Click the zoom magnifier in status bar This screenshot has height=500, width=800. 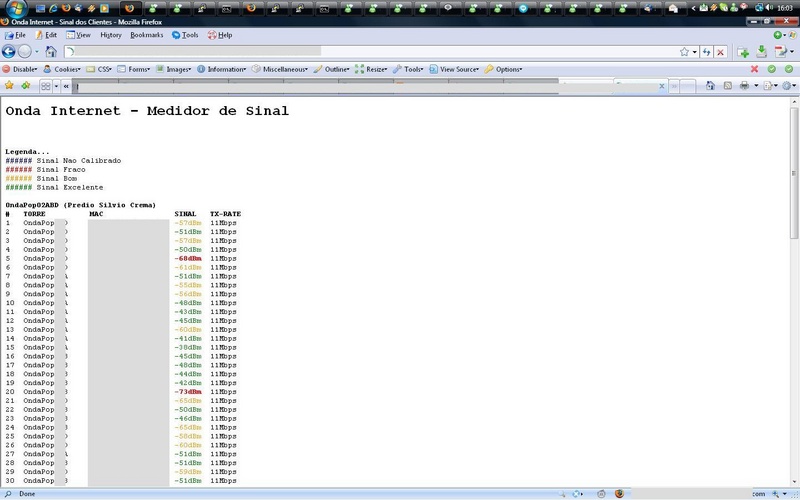coord(776,494)
